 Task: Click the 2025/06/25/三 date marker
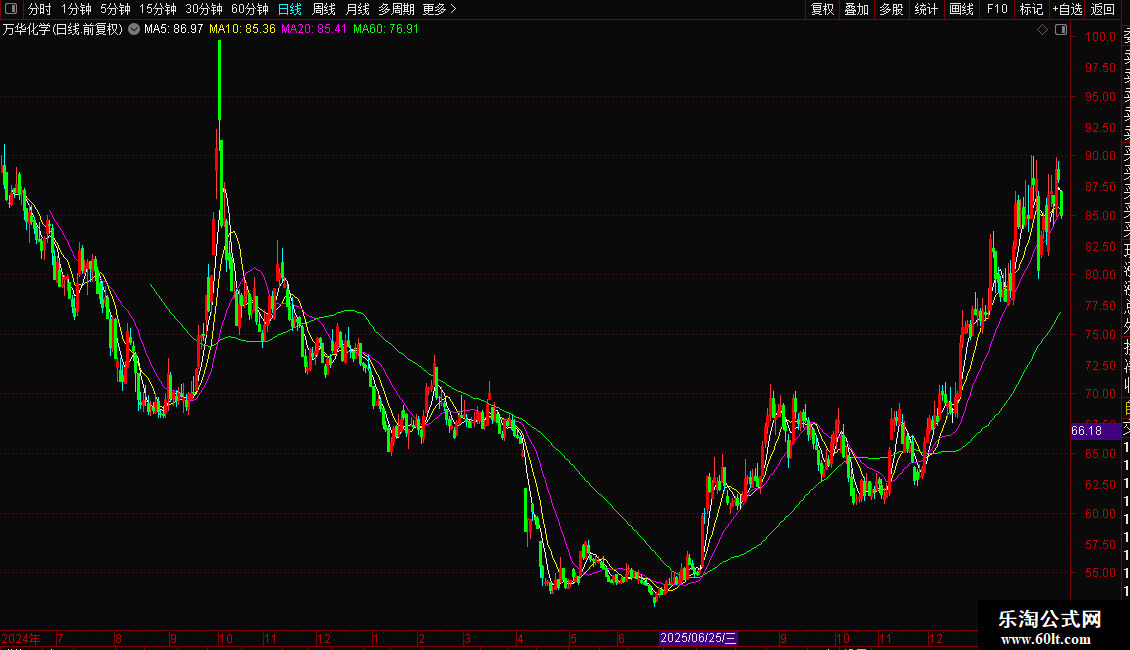pos(698,638)
